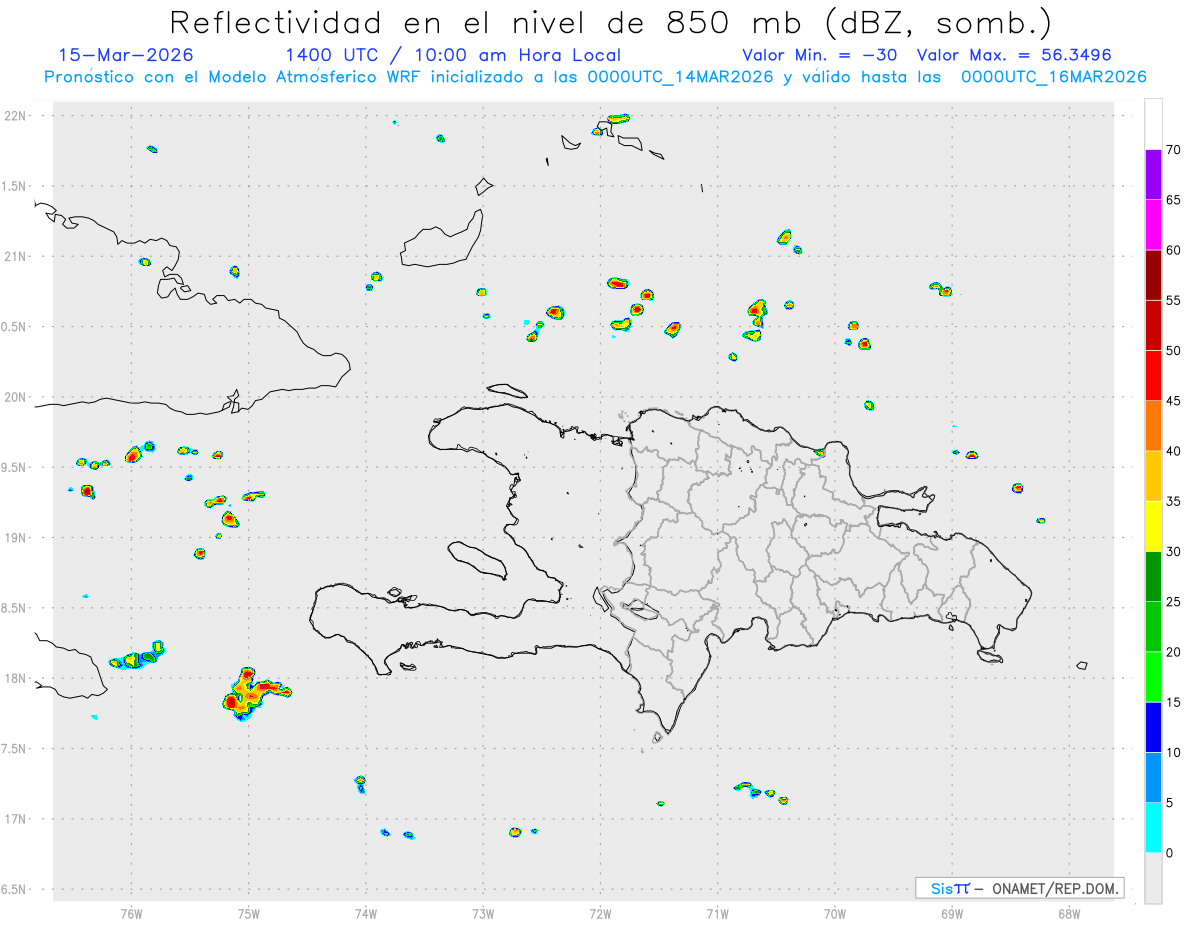Click the WRF model forecast description line
Viewport: 1200px width, 927px height.
pyautogui.click(x=595, y=77)
